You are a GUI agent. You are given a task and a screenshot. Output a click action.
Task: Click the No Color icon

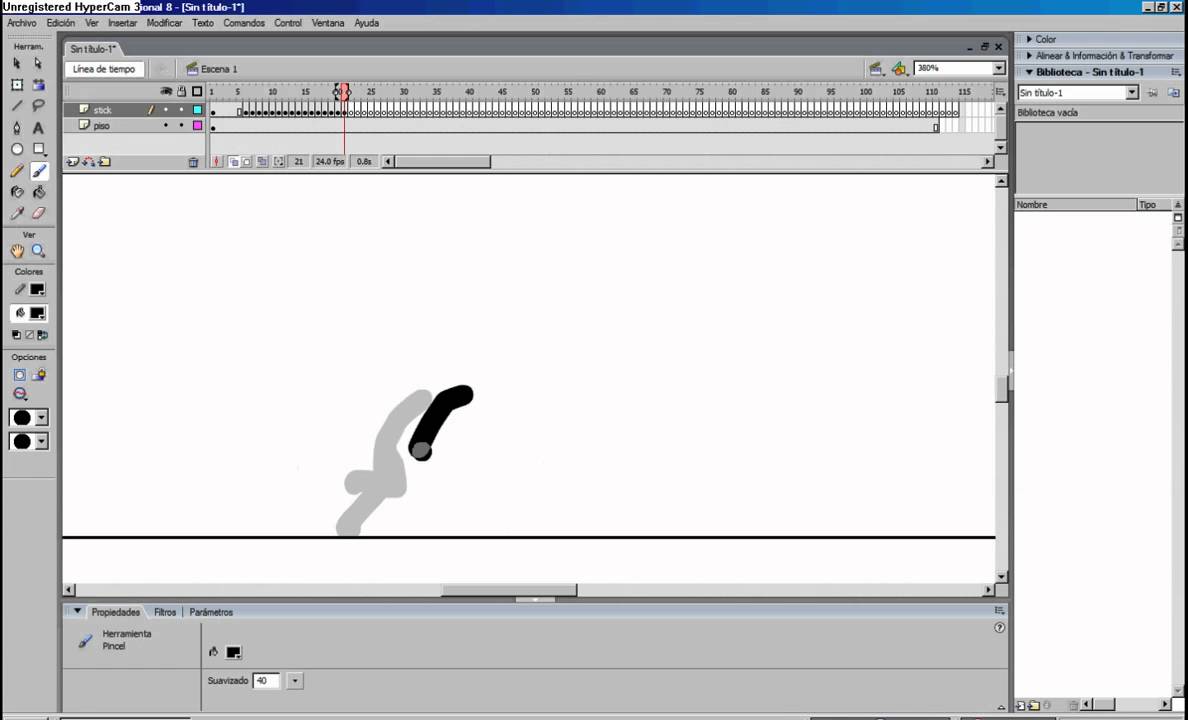pyautogui.click(x=30, y=334)
